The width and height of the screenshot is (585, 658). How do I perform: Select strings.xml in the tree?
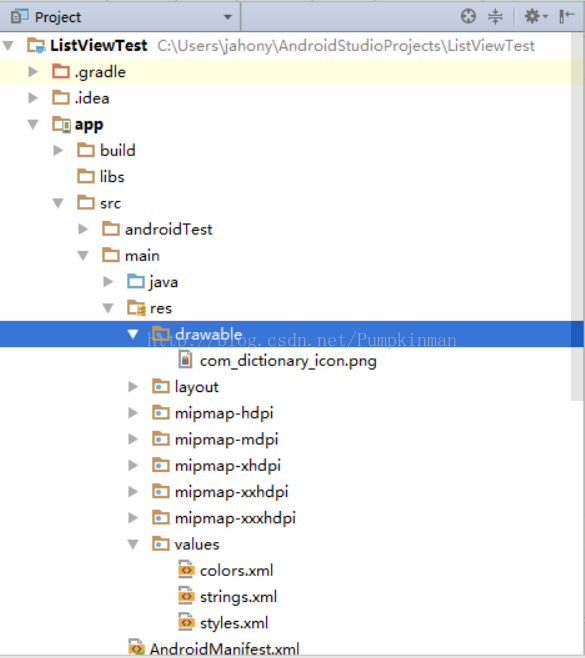click(238, 596)
